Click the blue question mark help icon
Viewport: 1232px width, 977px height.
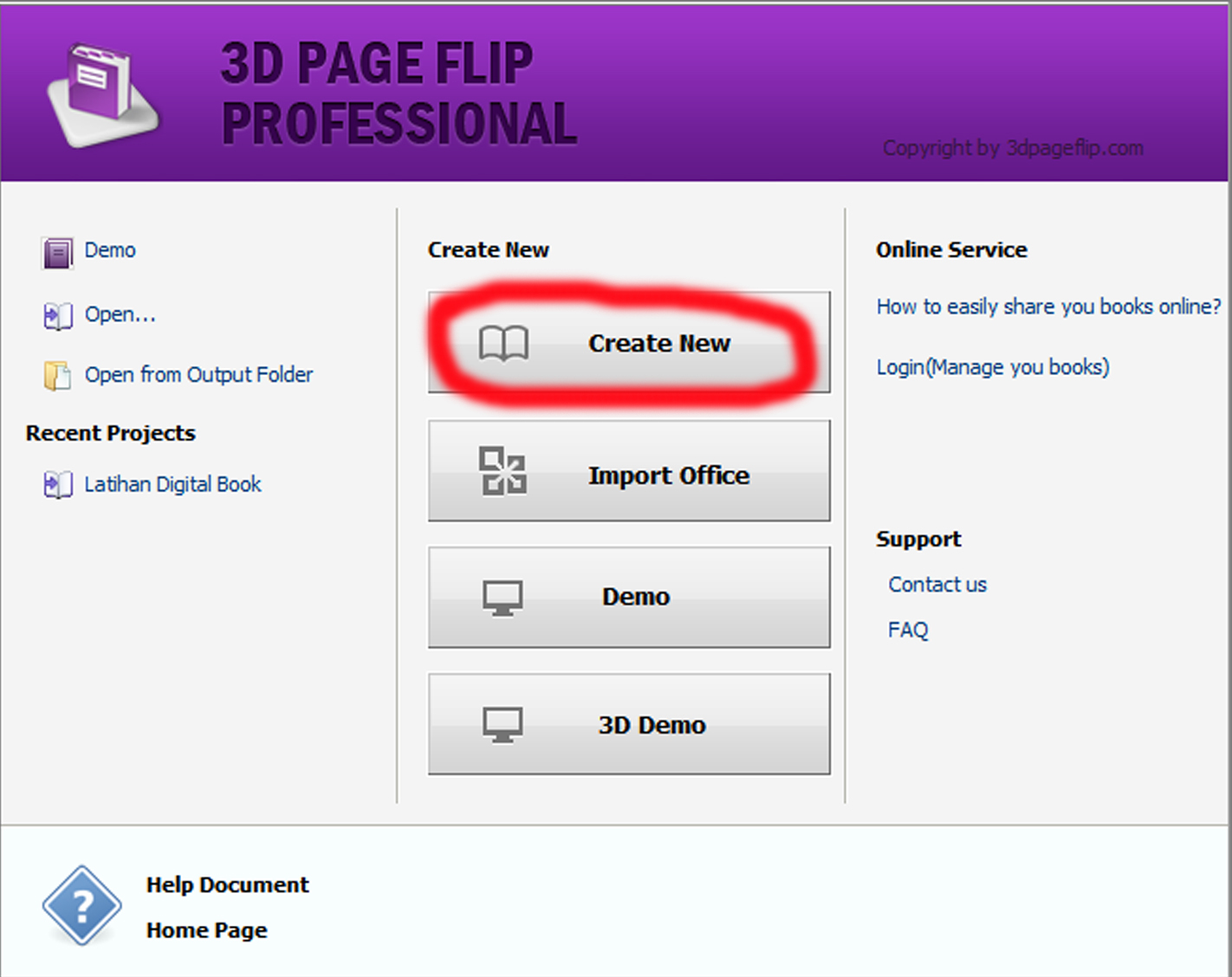[81, 906]
